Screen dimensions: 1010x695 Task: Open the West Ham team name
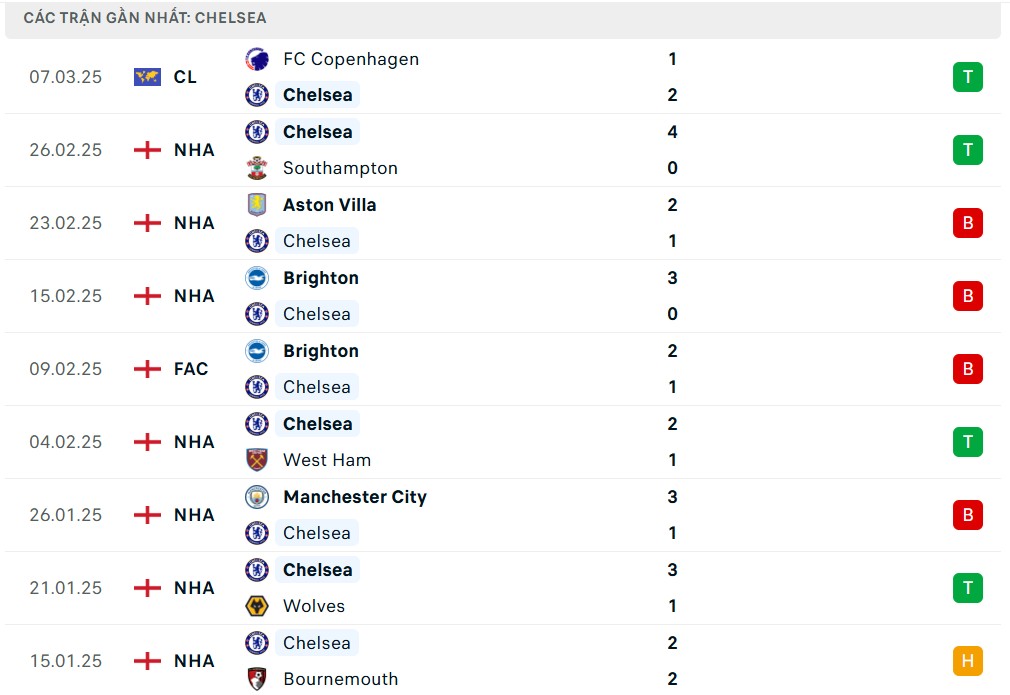click(x=327, y=460)
